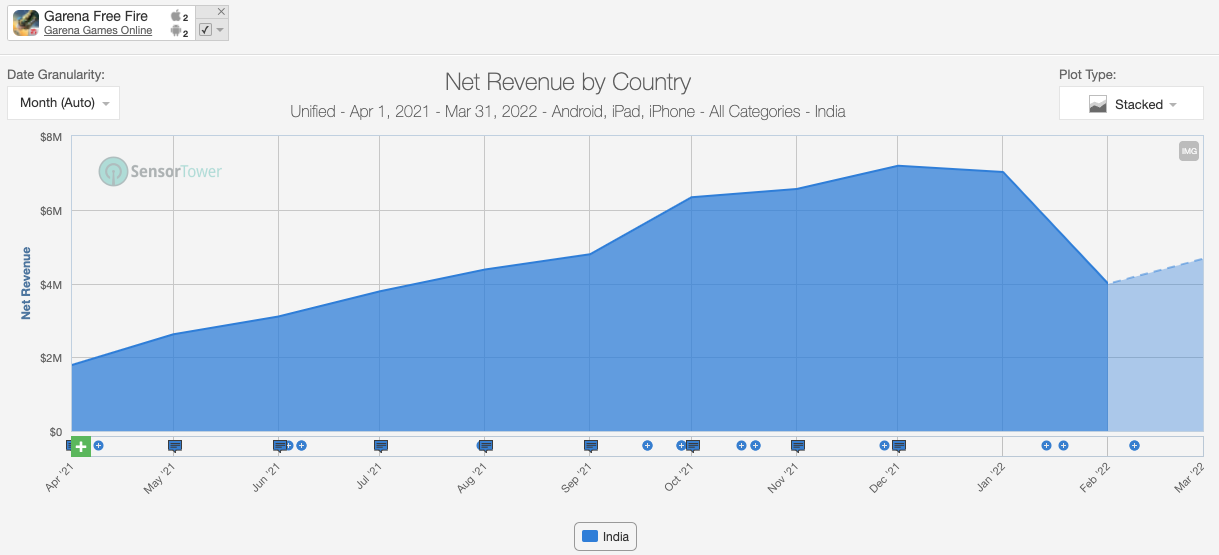Open the Oct '21 comment marker
The width and height of the screenshot is (1219, 555).
(x=693, y=446)
